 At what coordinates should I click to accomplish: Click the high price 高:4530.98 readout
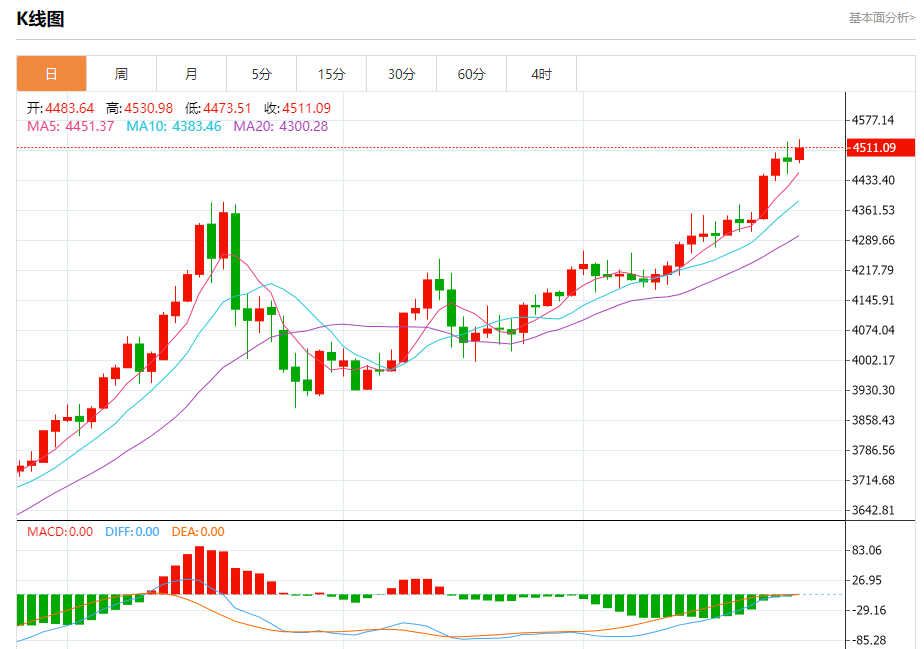[139, 108]
